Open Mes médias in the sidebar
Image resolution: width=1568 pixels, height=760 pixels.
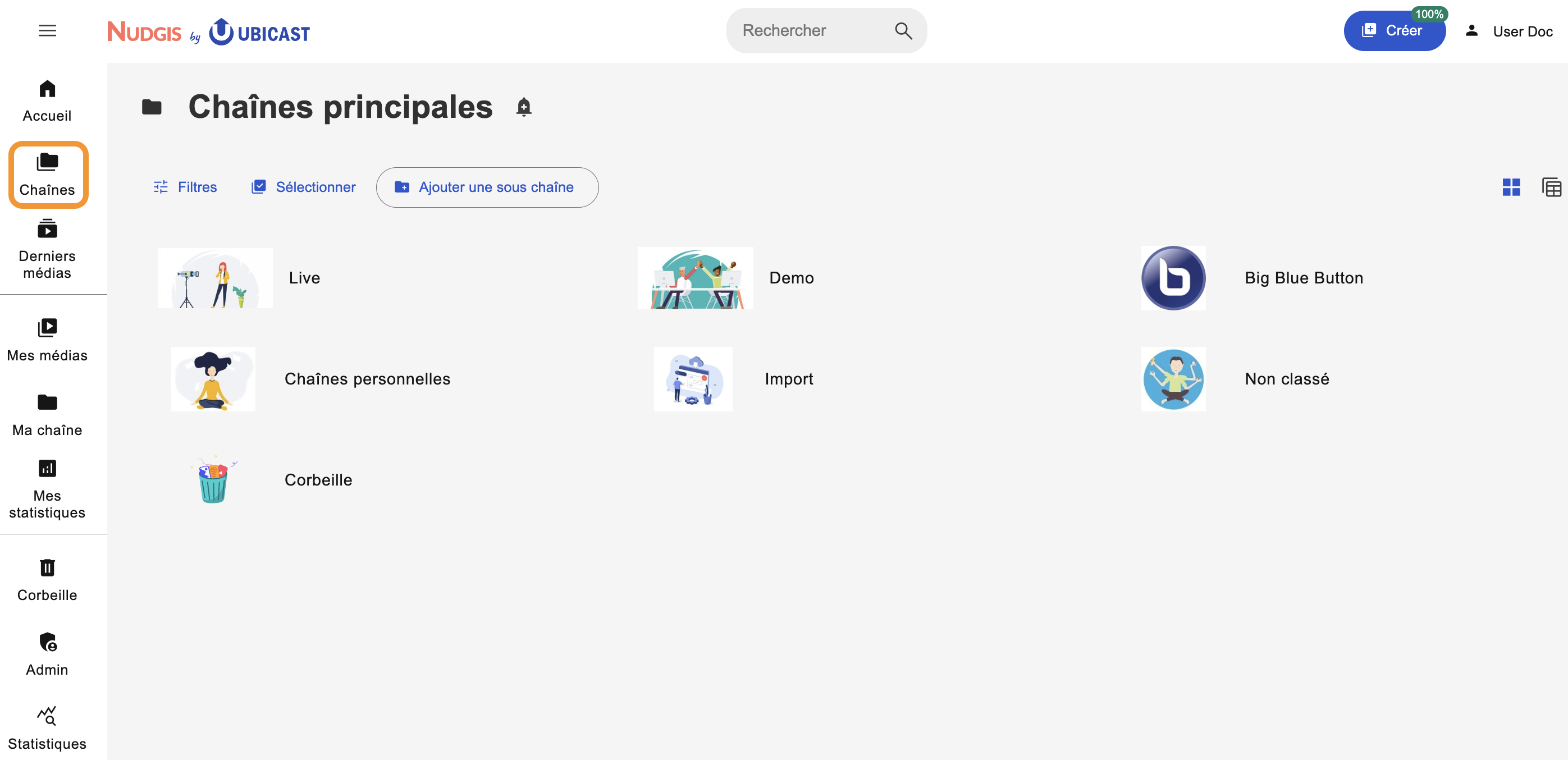pyautogui.click(x=47, y=341)
